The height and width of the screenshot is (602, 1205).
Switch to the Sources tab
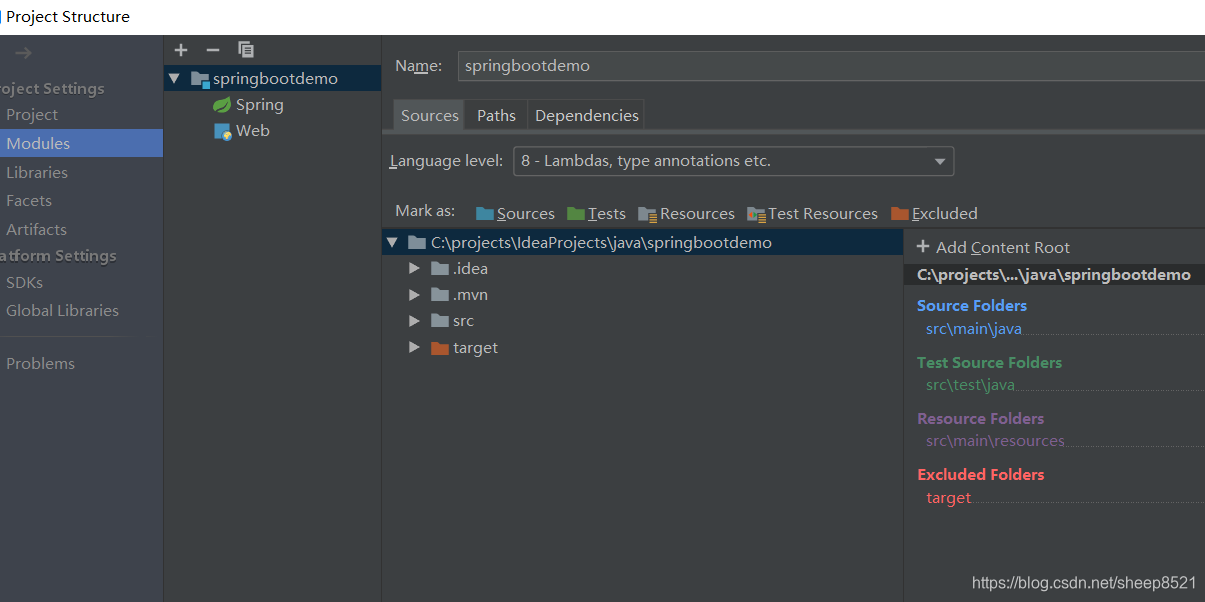tap(430, 115)
